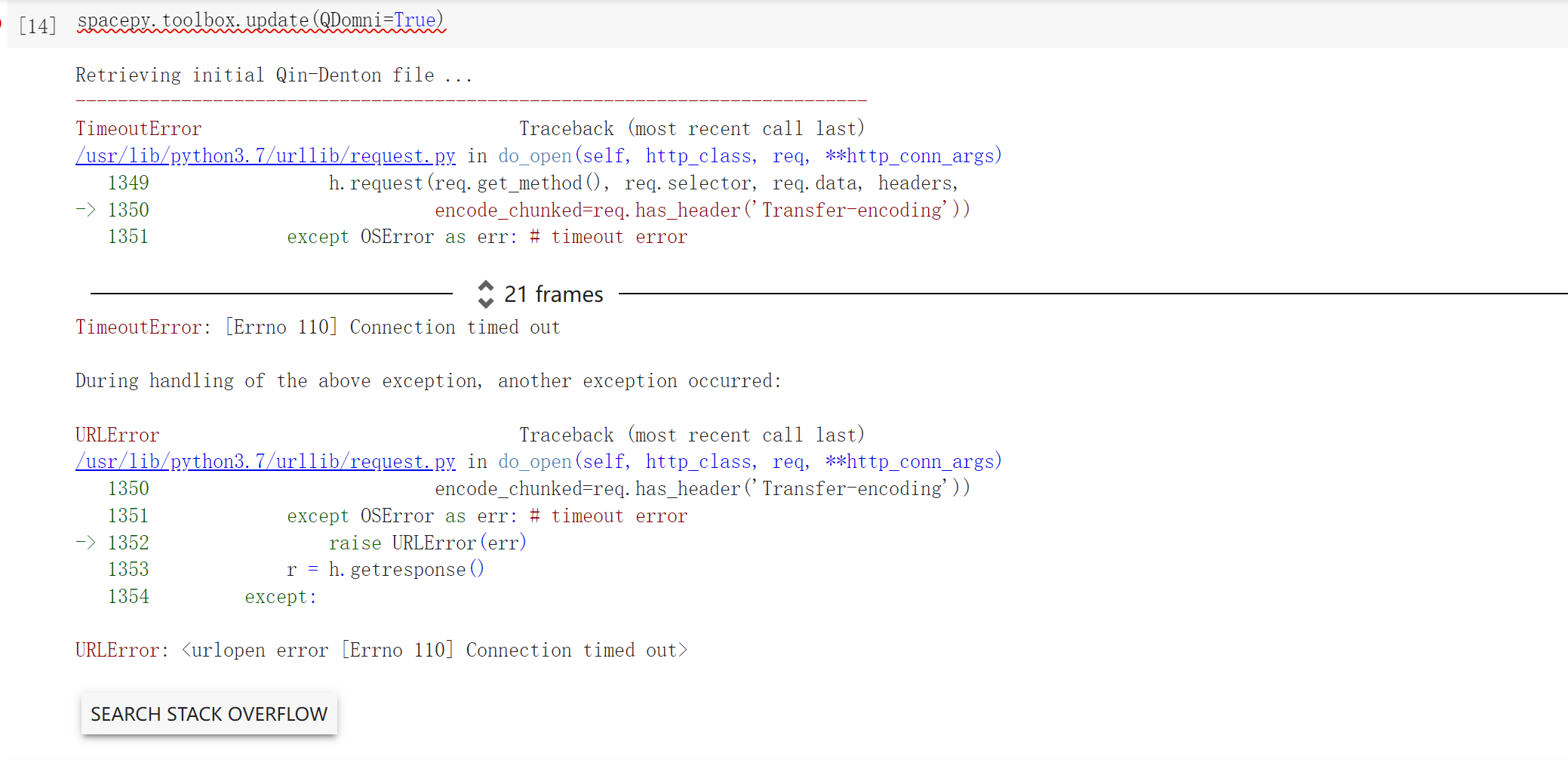Select the TimeoutError heading in the traceback

click(138, 128)
